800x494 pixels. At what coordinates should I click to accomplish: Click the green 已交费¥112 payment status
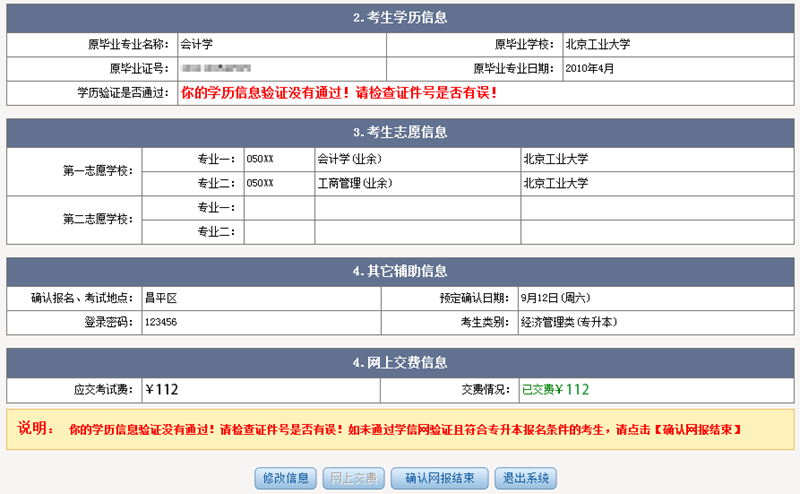pyautogui.click(x=555, y=390)
